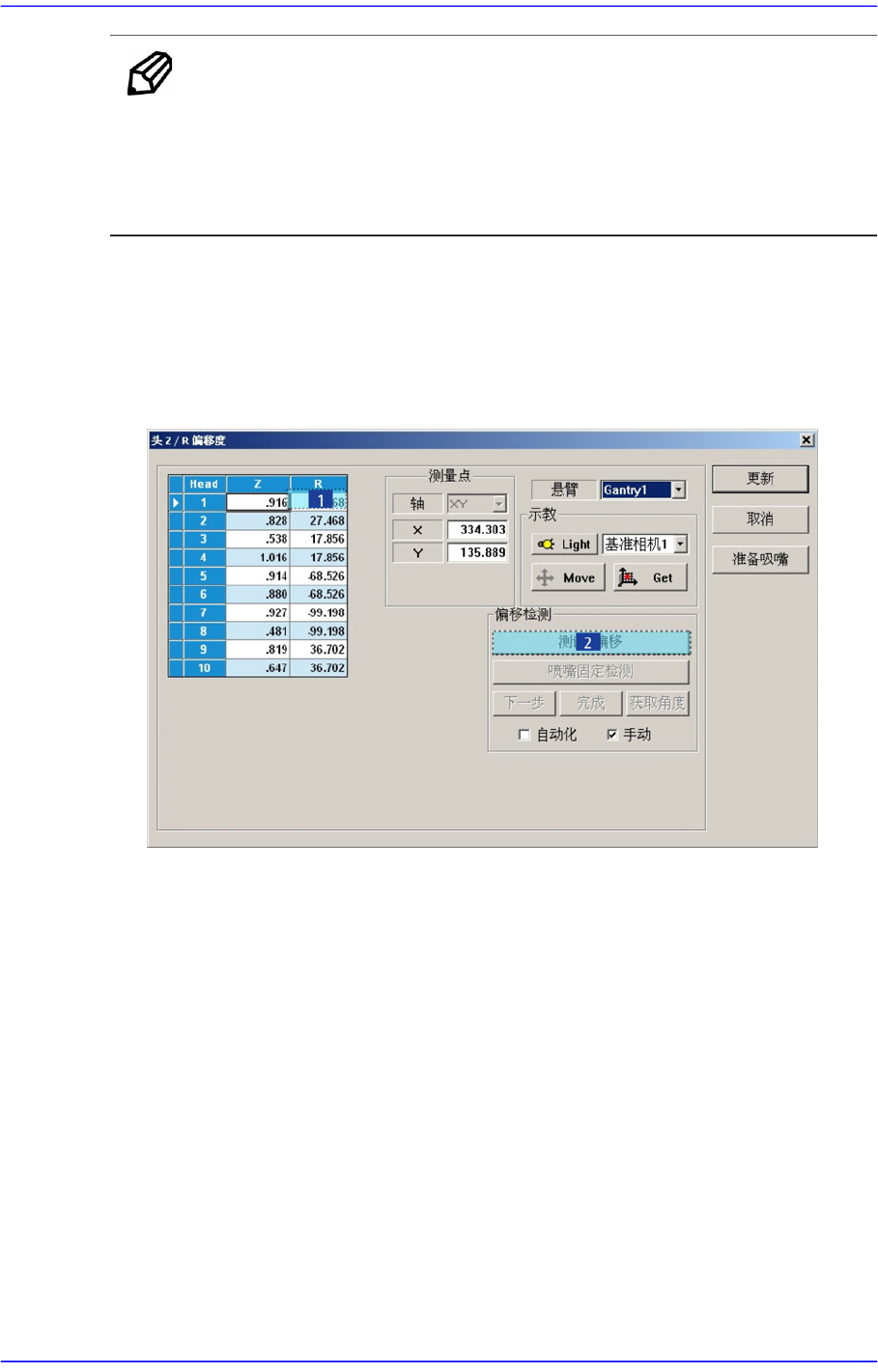
Task: Click the 轴 axis label
Action: coord(417,504)
